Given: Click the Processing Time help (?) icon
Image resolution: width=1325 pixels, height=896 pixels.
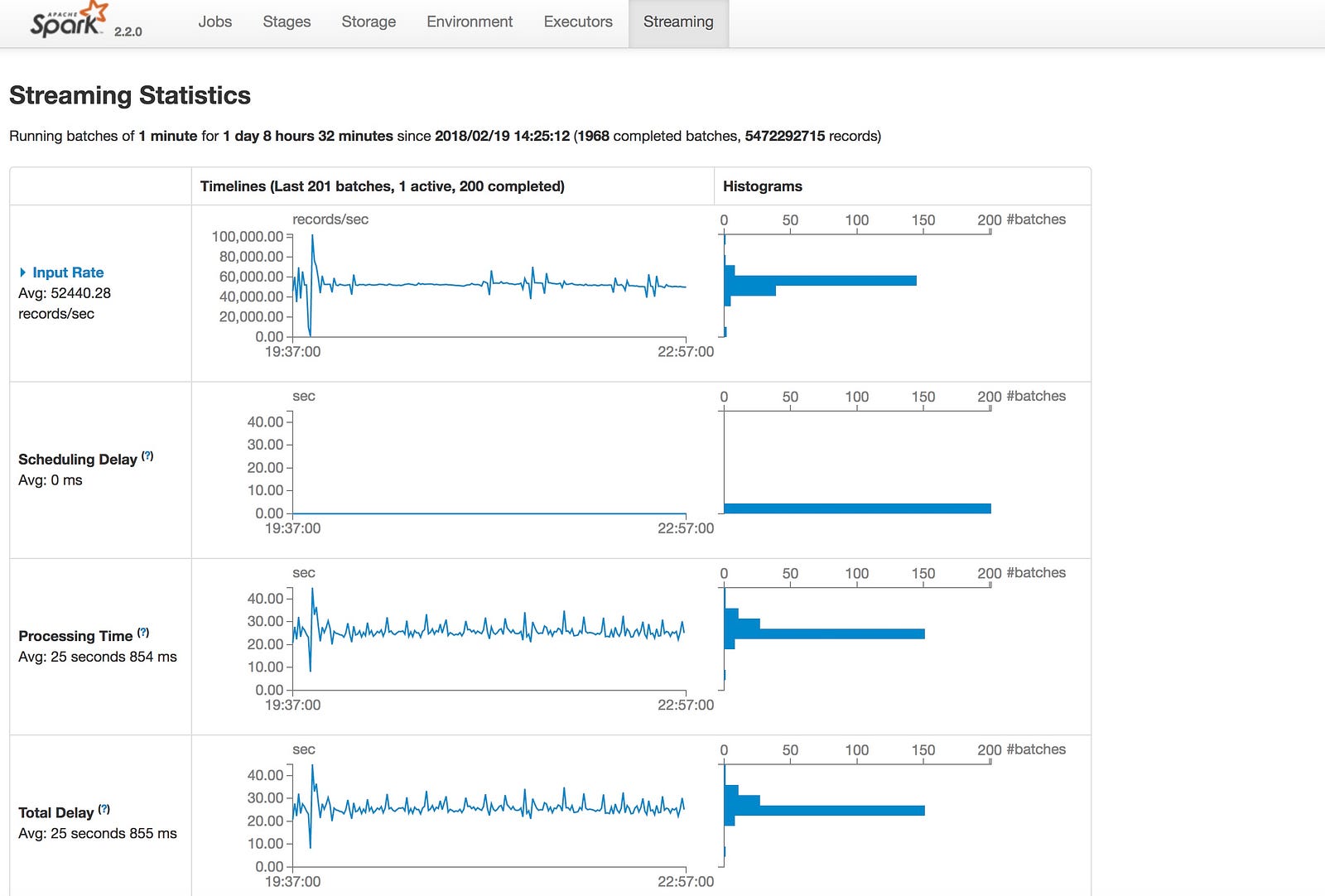Looking at the screenshot, I should tap(143, 633).
